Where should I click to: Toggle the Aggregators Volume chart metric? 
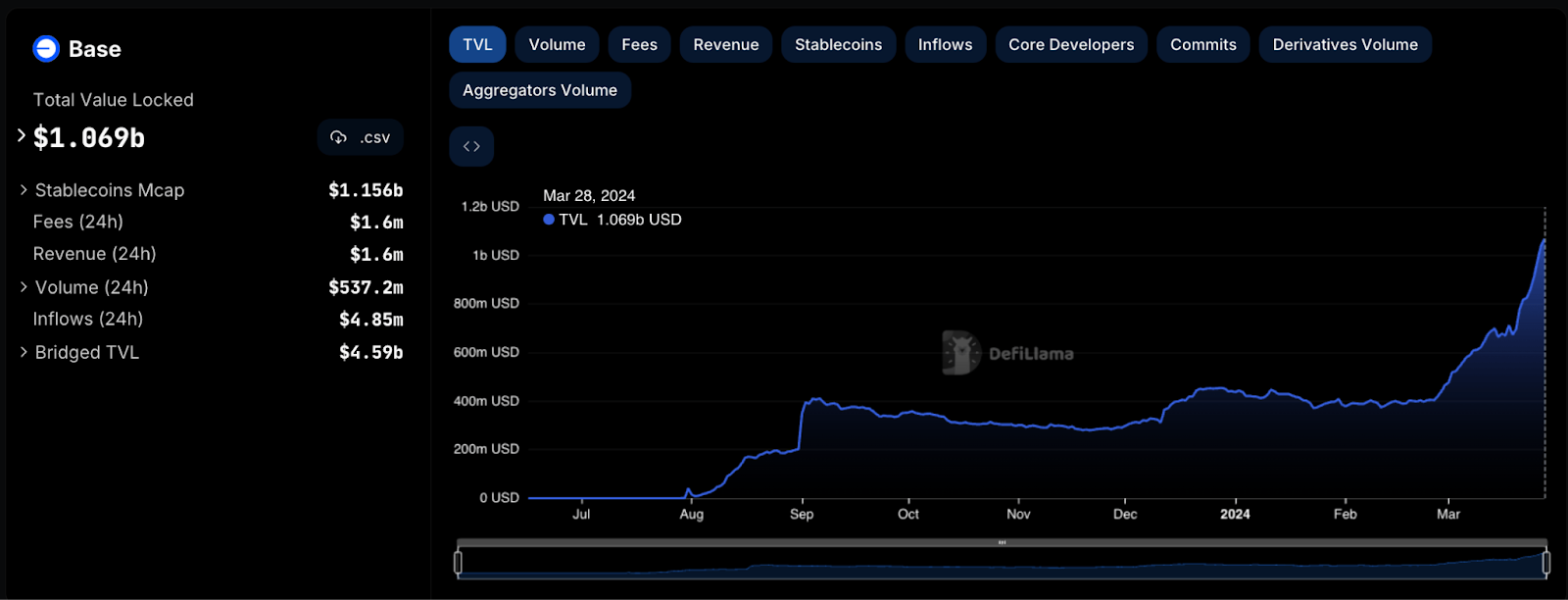(540, 90)
